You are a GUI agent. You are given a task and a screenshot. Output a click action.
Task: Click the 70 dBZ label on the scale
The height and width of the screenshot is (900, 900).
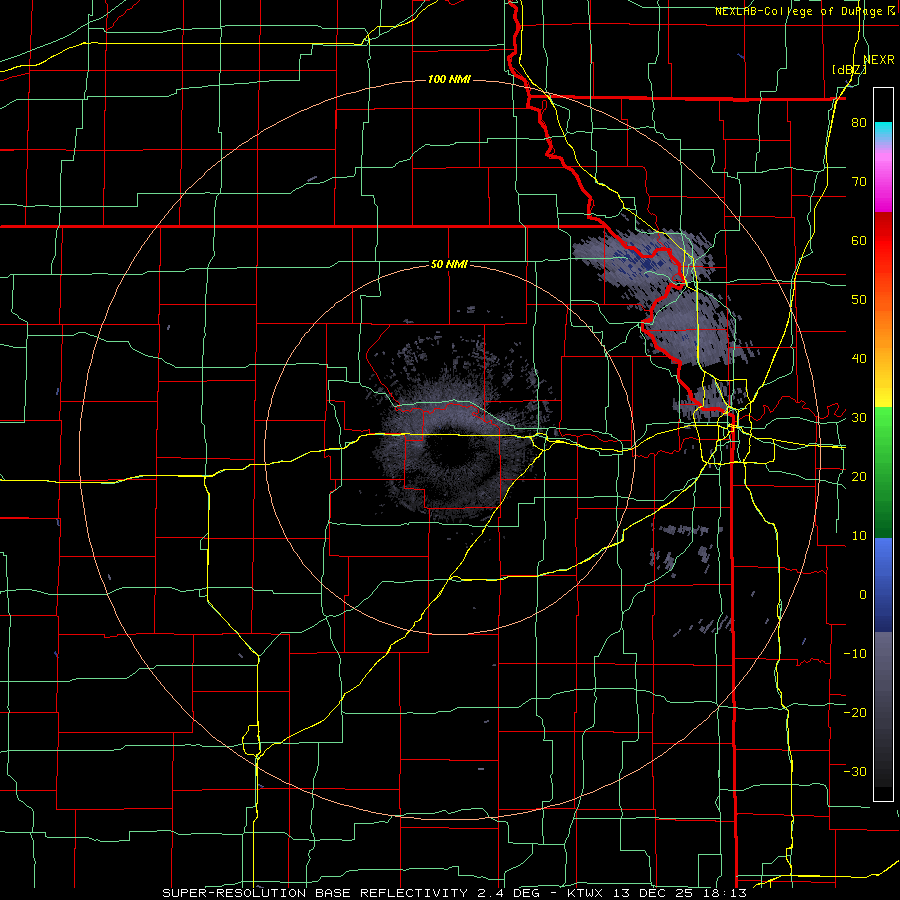859,181
